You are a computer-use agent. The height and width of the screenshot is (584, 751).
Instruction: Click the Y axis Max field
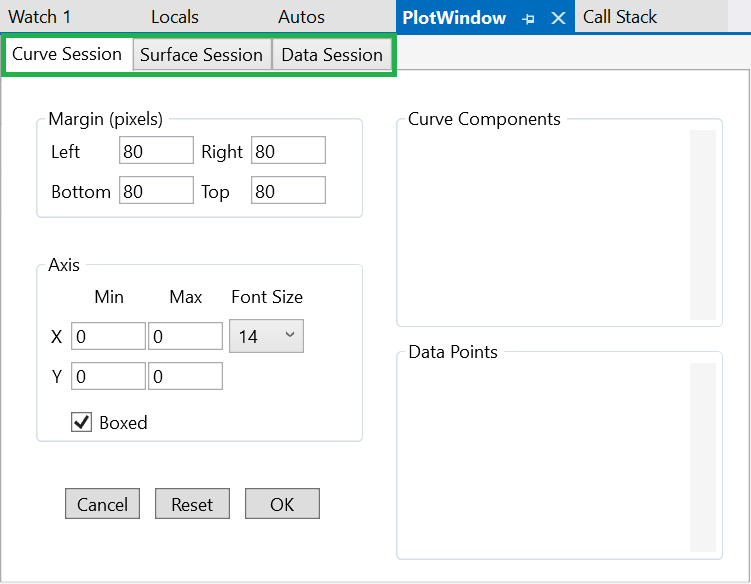click(x=185, y=376)
